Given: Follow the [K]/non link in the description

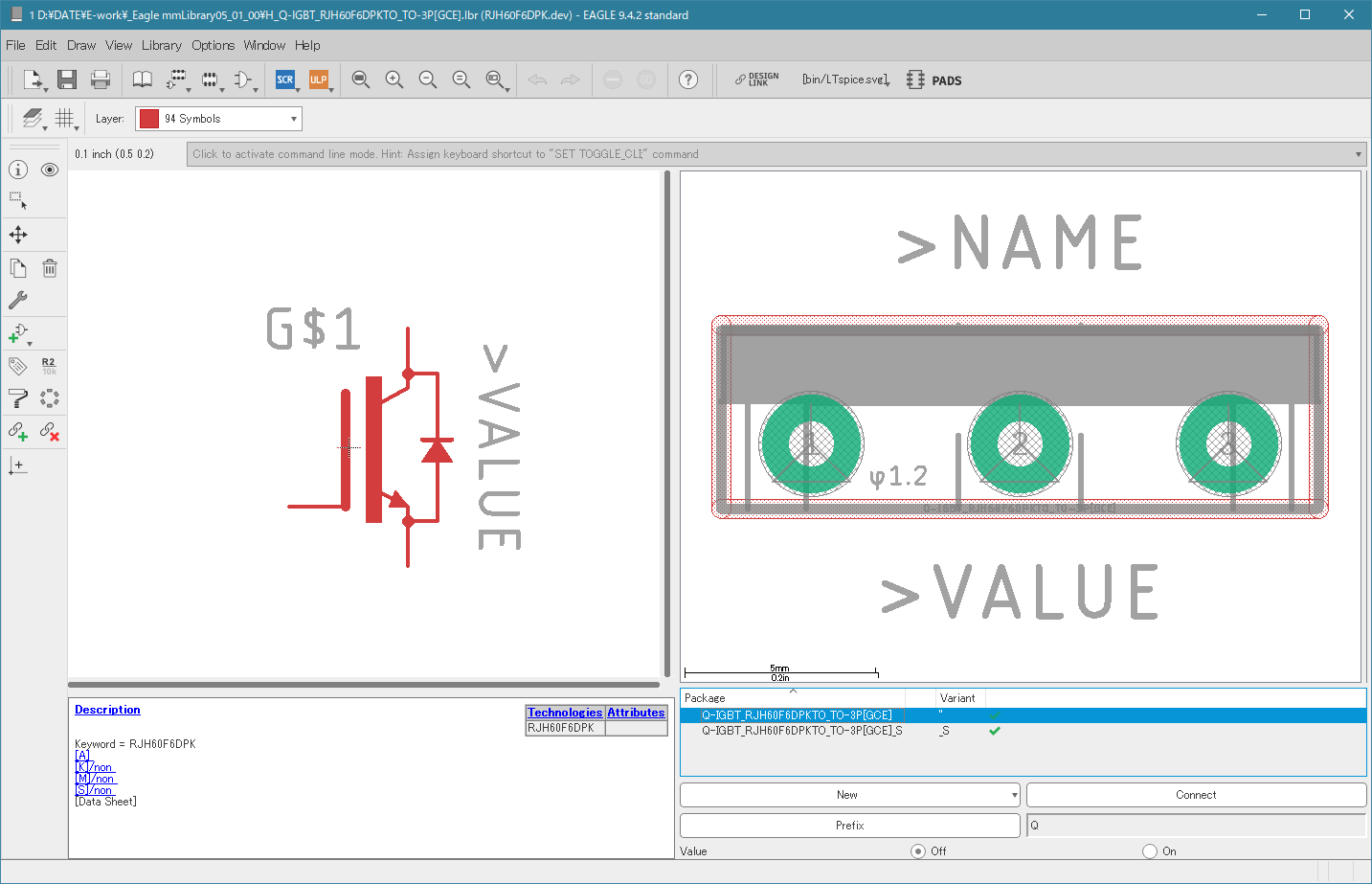Looking at the screenshot, I should pyautogui.click(x=94, y=767).
